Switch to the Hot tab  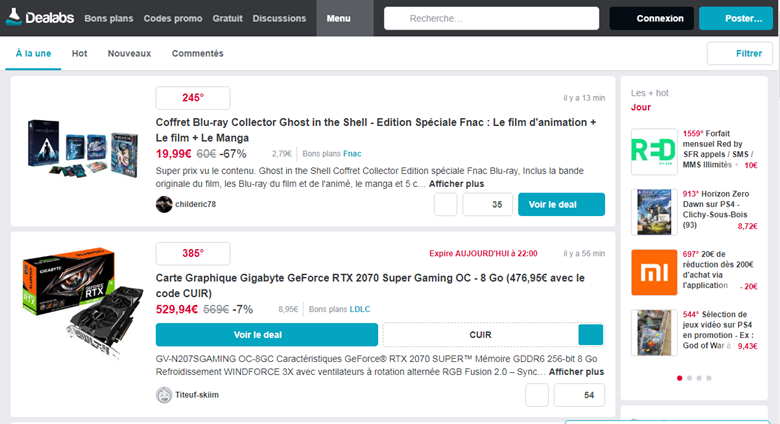click(80, 53)
